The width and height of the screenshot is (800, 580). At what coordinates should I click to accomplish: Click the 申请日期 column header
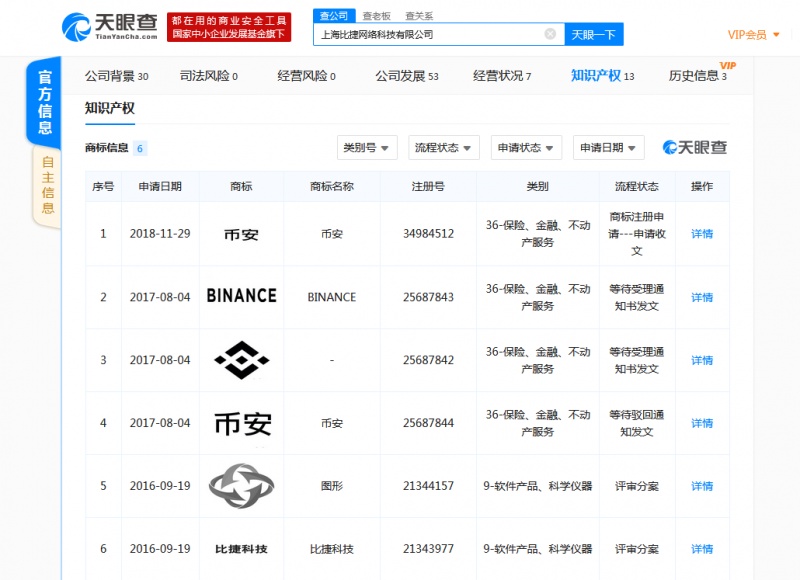click(160, 186)
